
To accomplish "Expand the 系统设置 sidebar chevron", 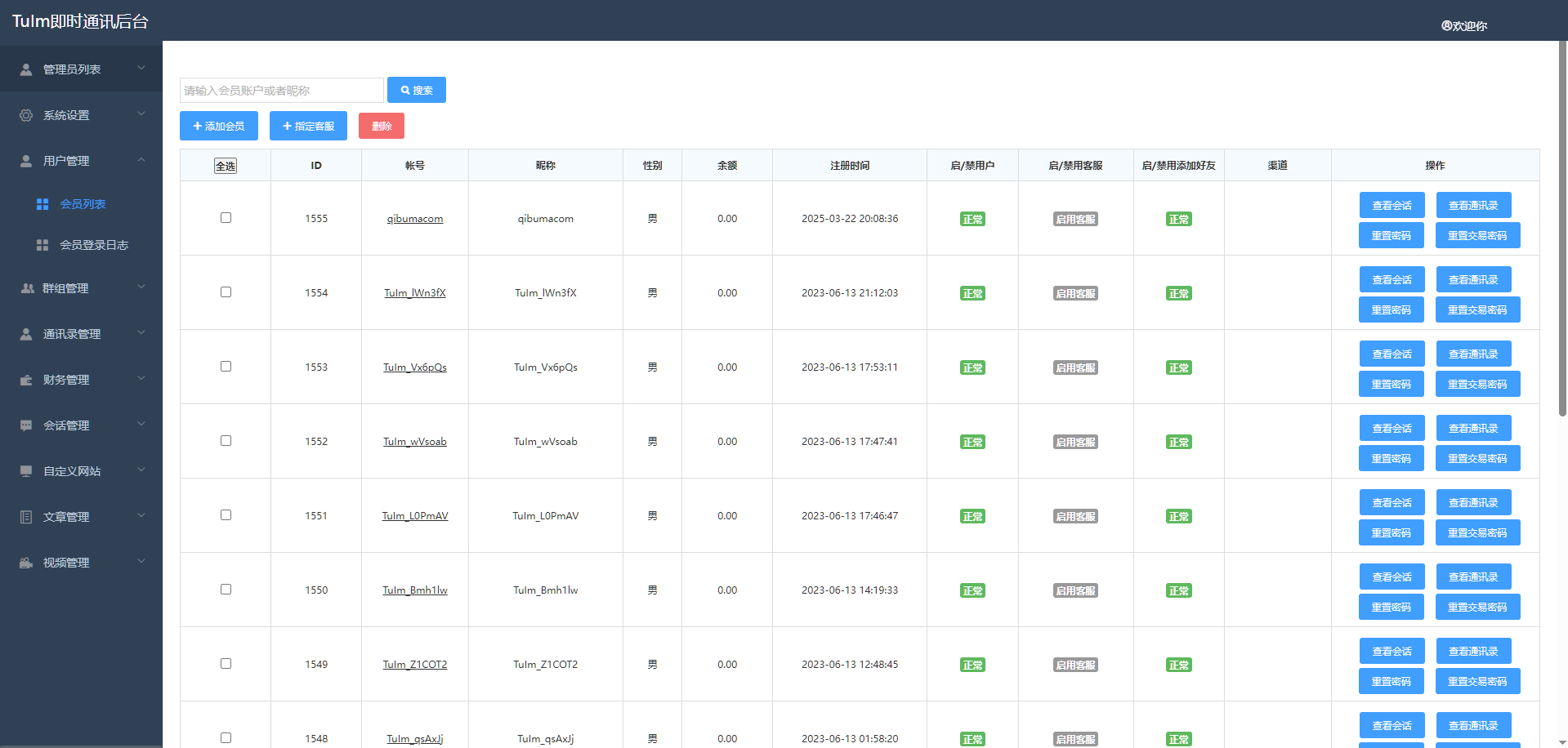I will tap(141, 114).
